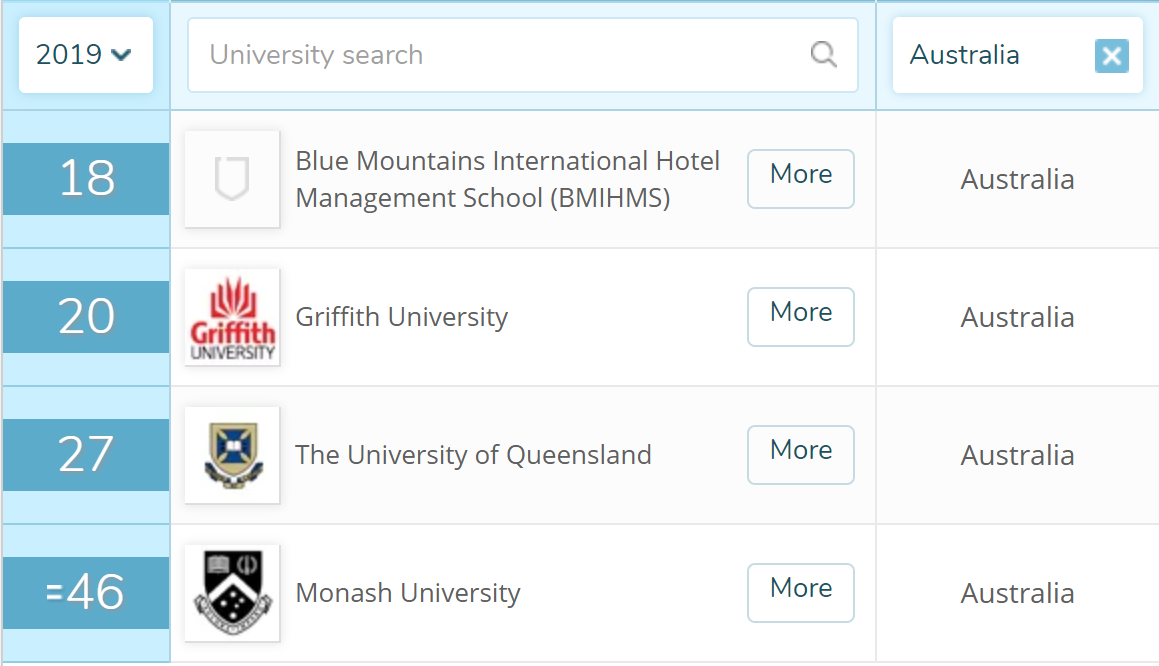Click the Australia filter dropdown box

990,55
